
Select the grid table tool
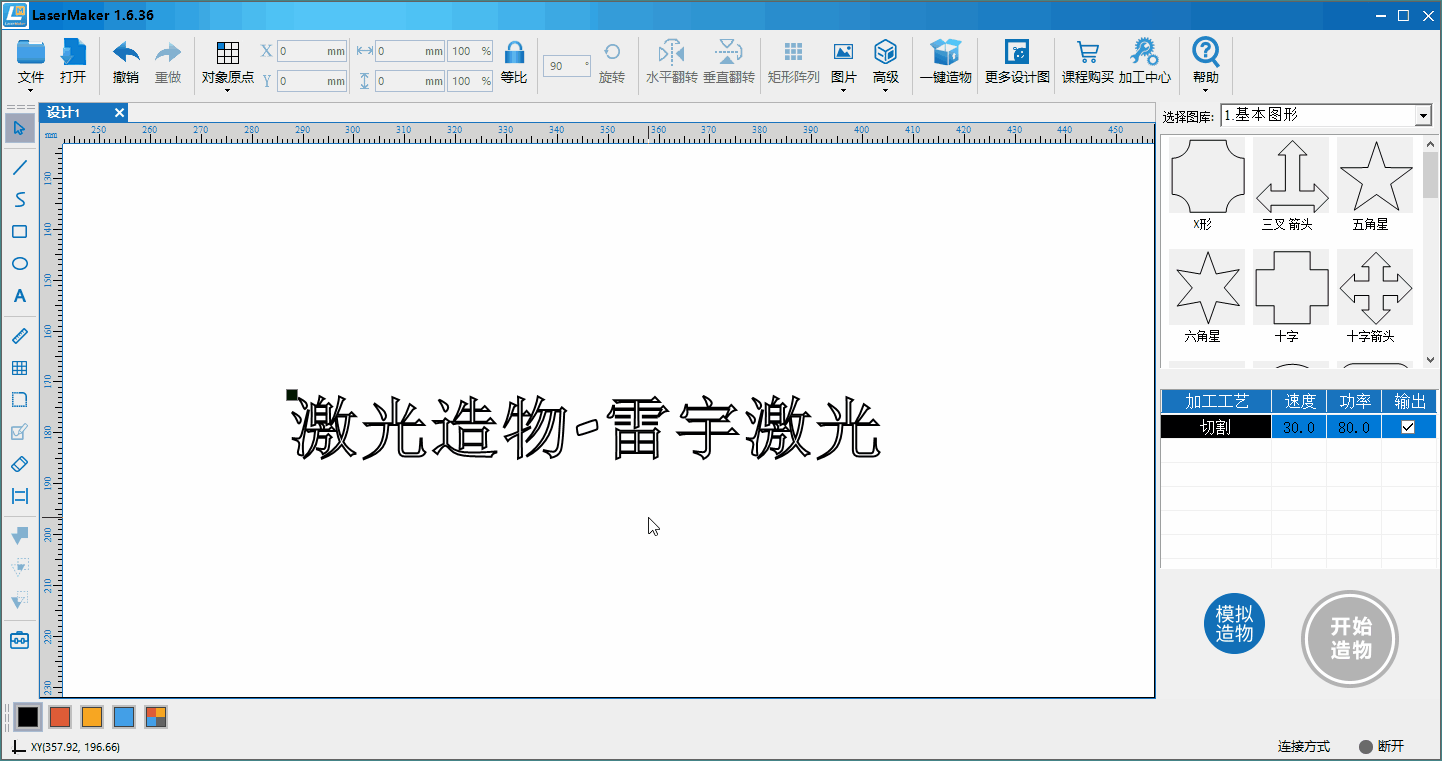(19, 368)
